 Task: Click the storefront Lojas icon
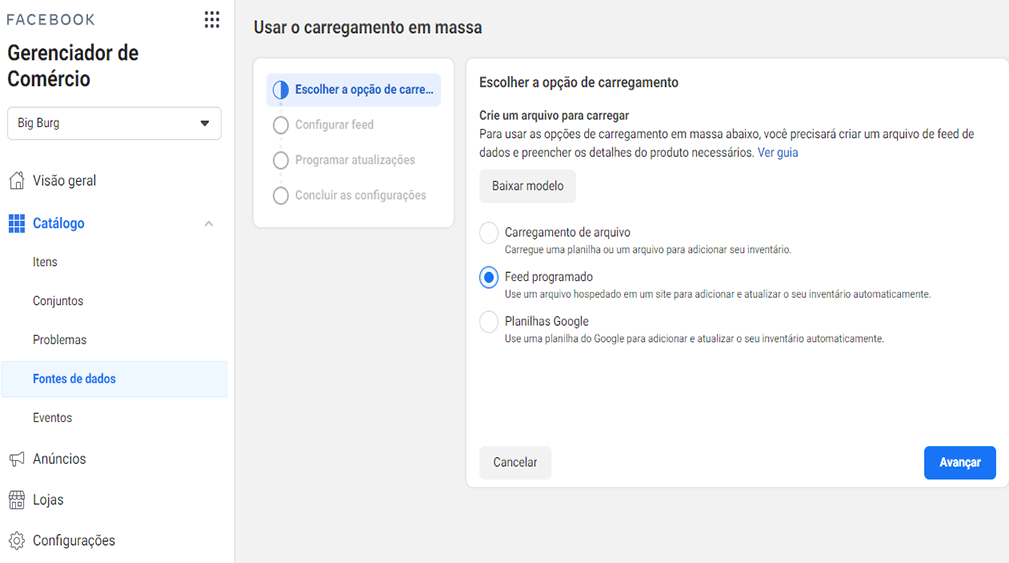coord(17,499)
